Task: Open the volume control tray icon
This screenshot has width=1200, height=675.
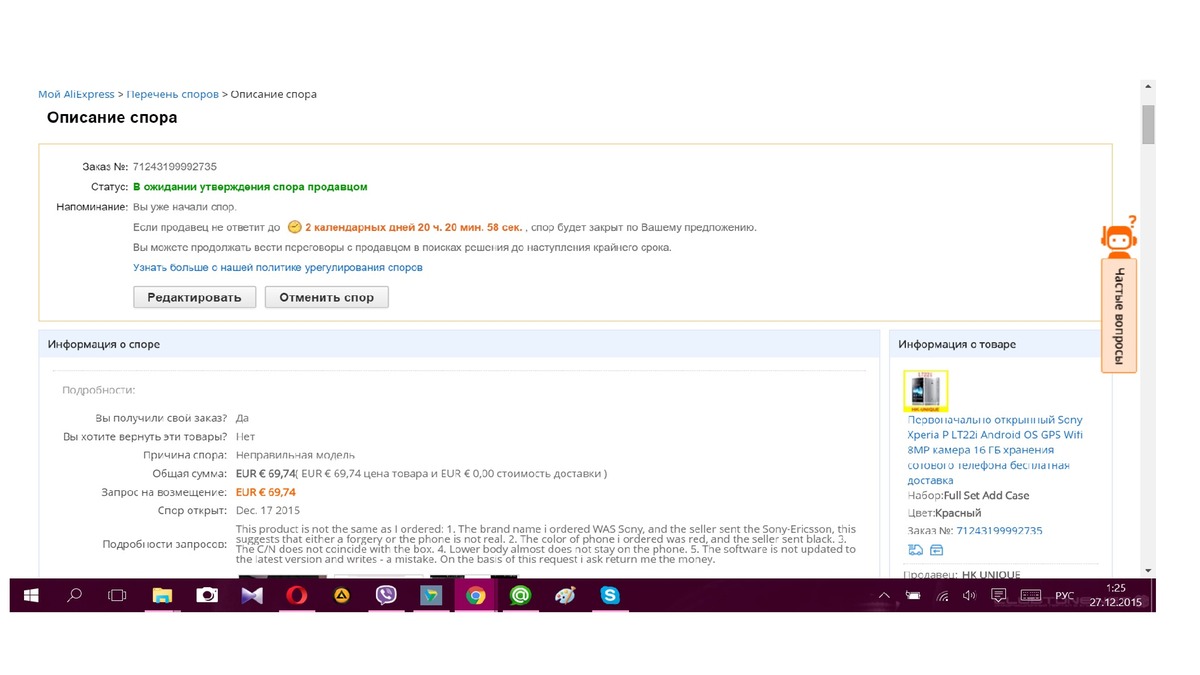Action: coord(969,596)
